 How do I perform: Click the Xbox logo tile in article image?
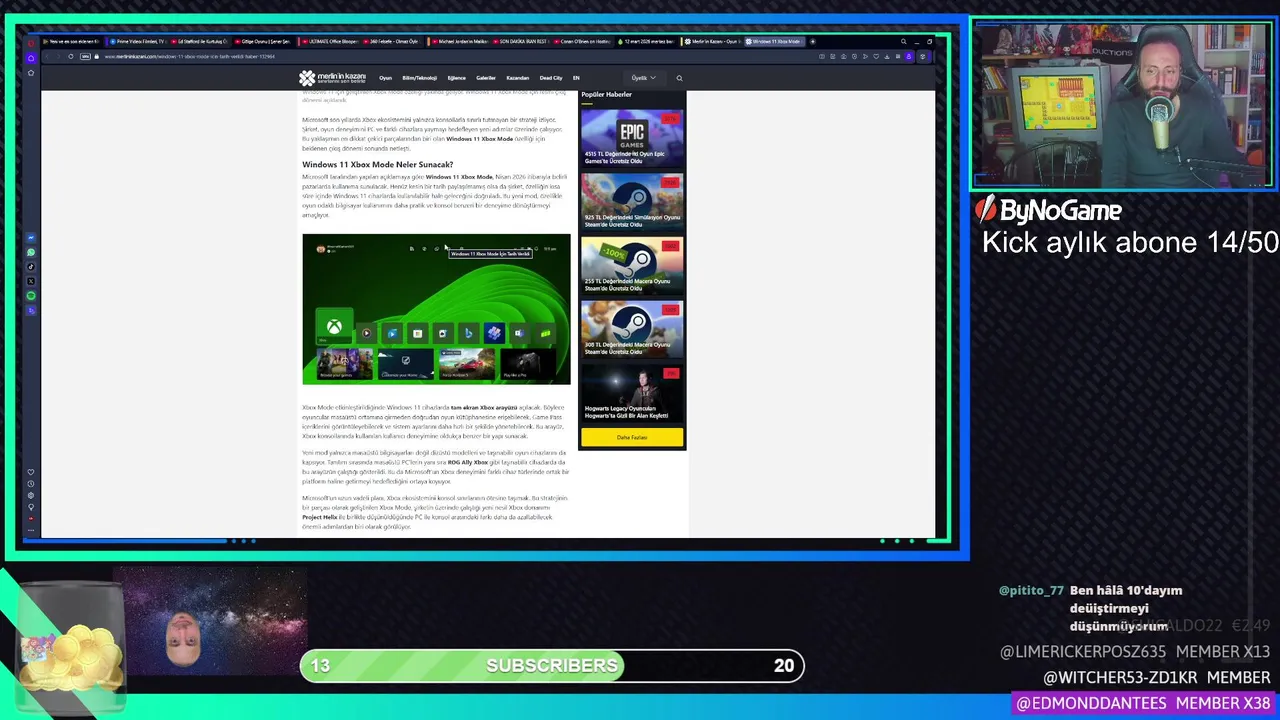334,328
